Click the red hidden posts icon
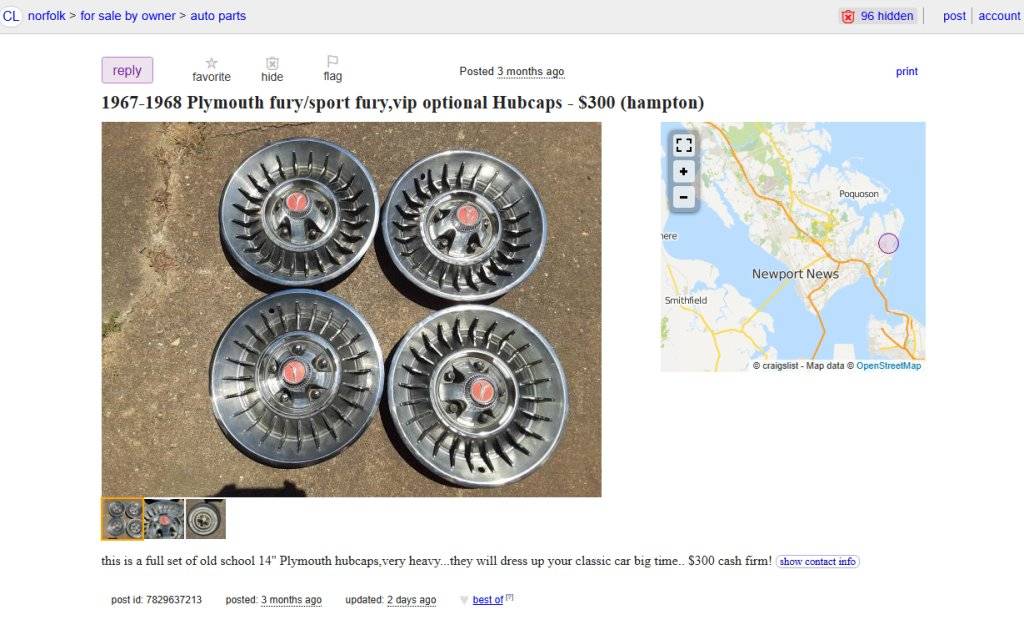Viewport: 1024px width, 635px height. pos(848,16)
